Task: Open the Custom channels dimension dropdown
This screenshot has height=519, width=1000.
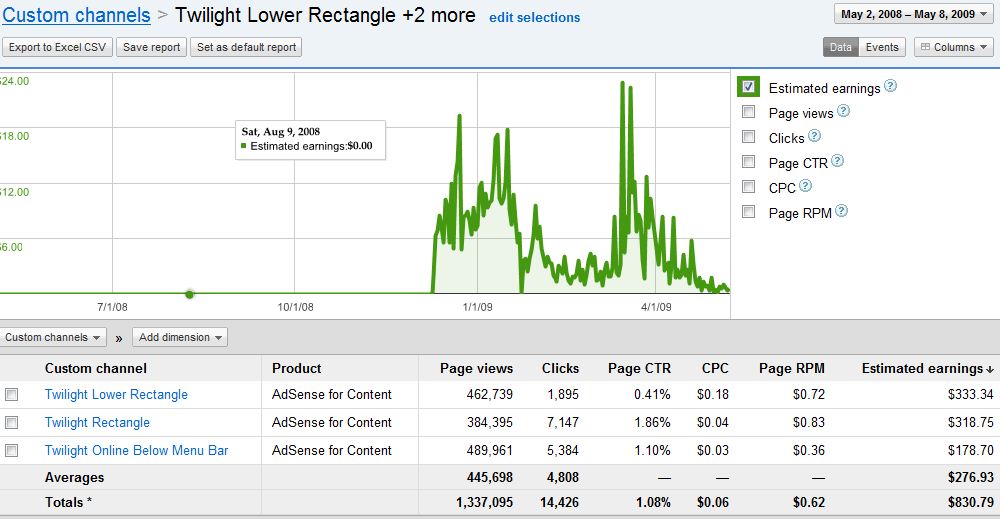Action: [x=52, y=337]
